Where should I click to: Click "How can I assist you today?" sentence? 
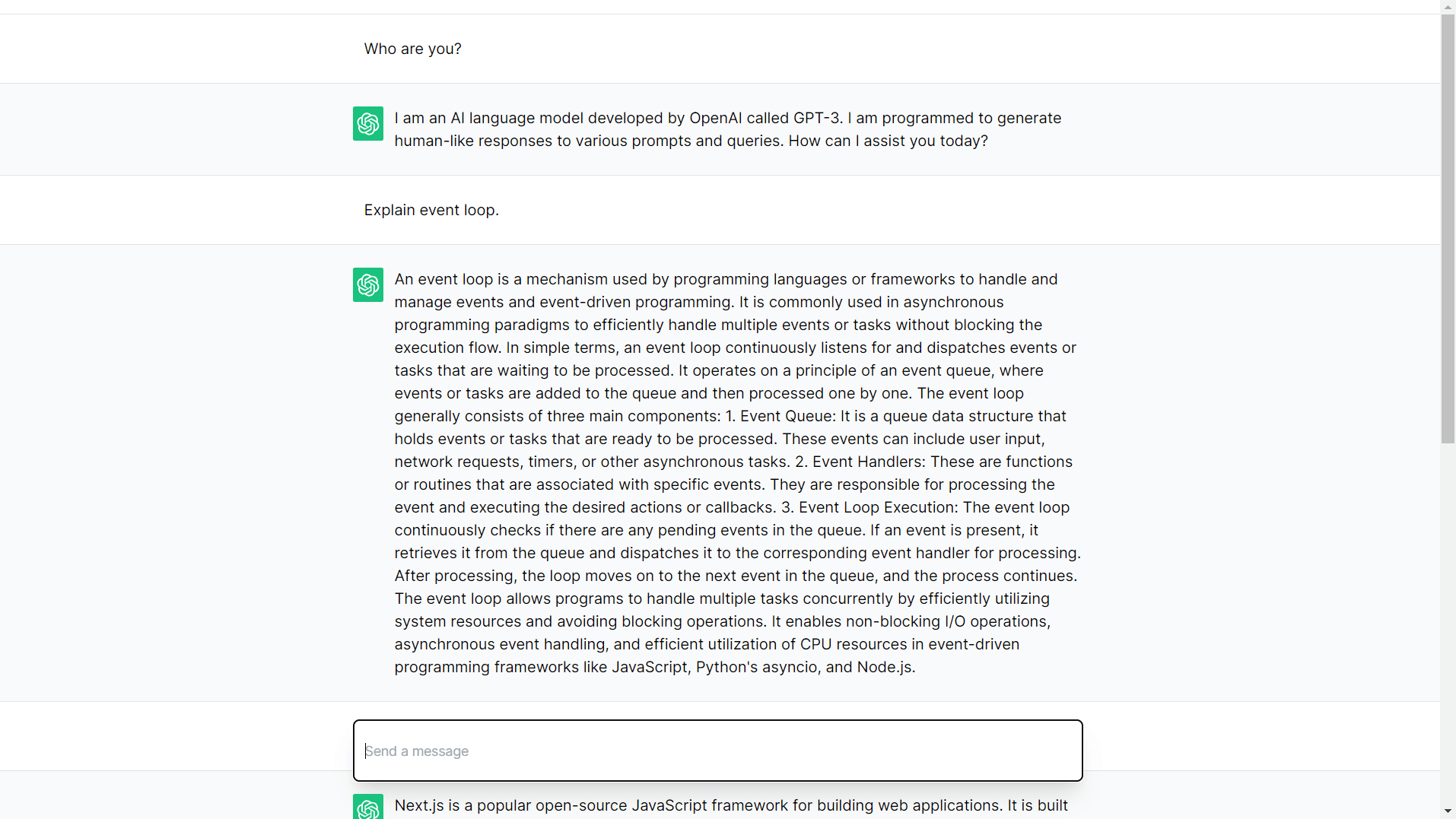click(888, 141)
